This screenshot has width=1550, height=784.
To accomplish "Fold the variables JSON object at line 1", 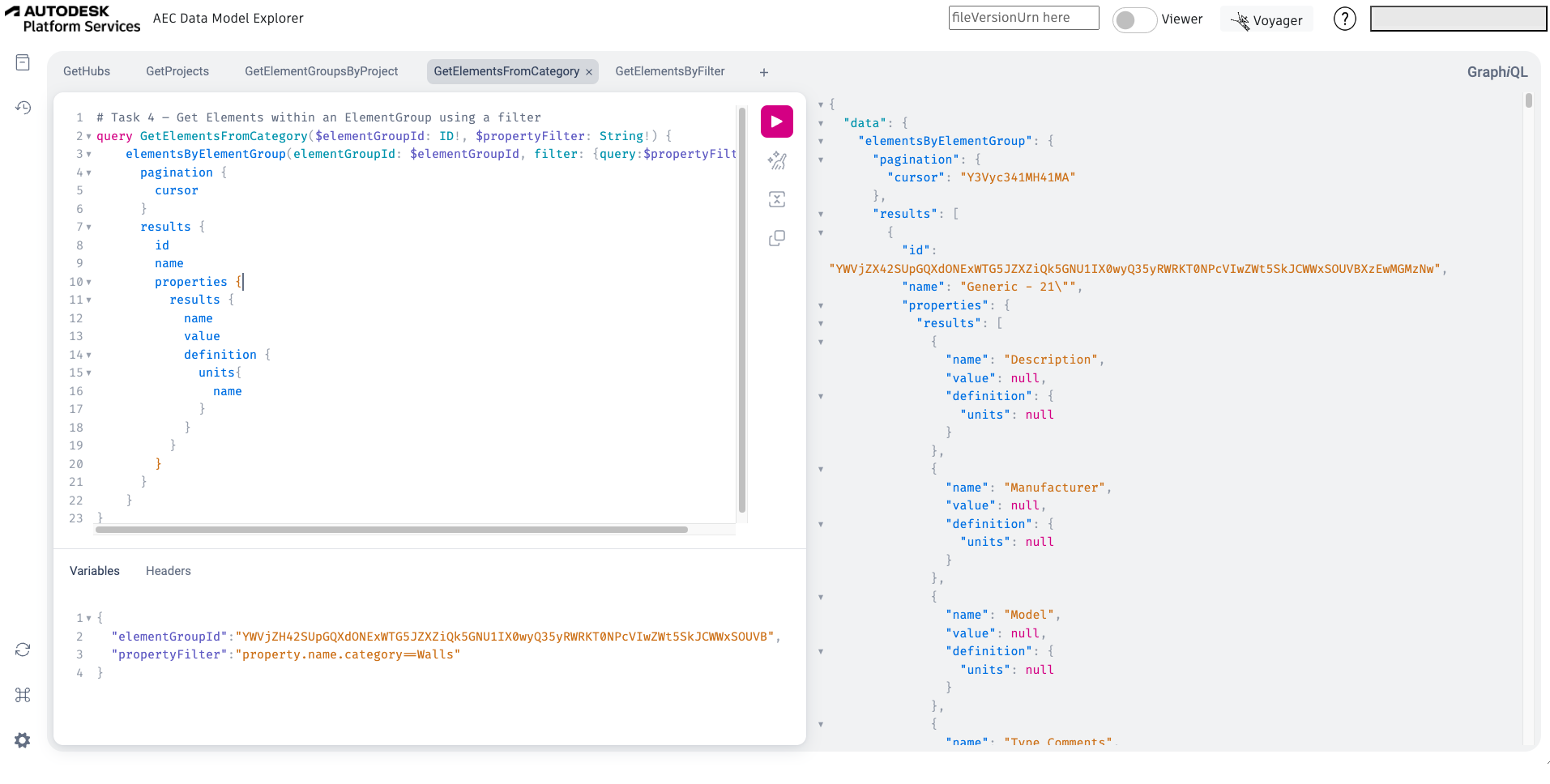I will pos(89,618).
